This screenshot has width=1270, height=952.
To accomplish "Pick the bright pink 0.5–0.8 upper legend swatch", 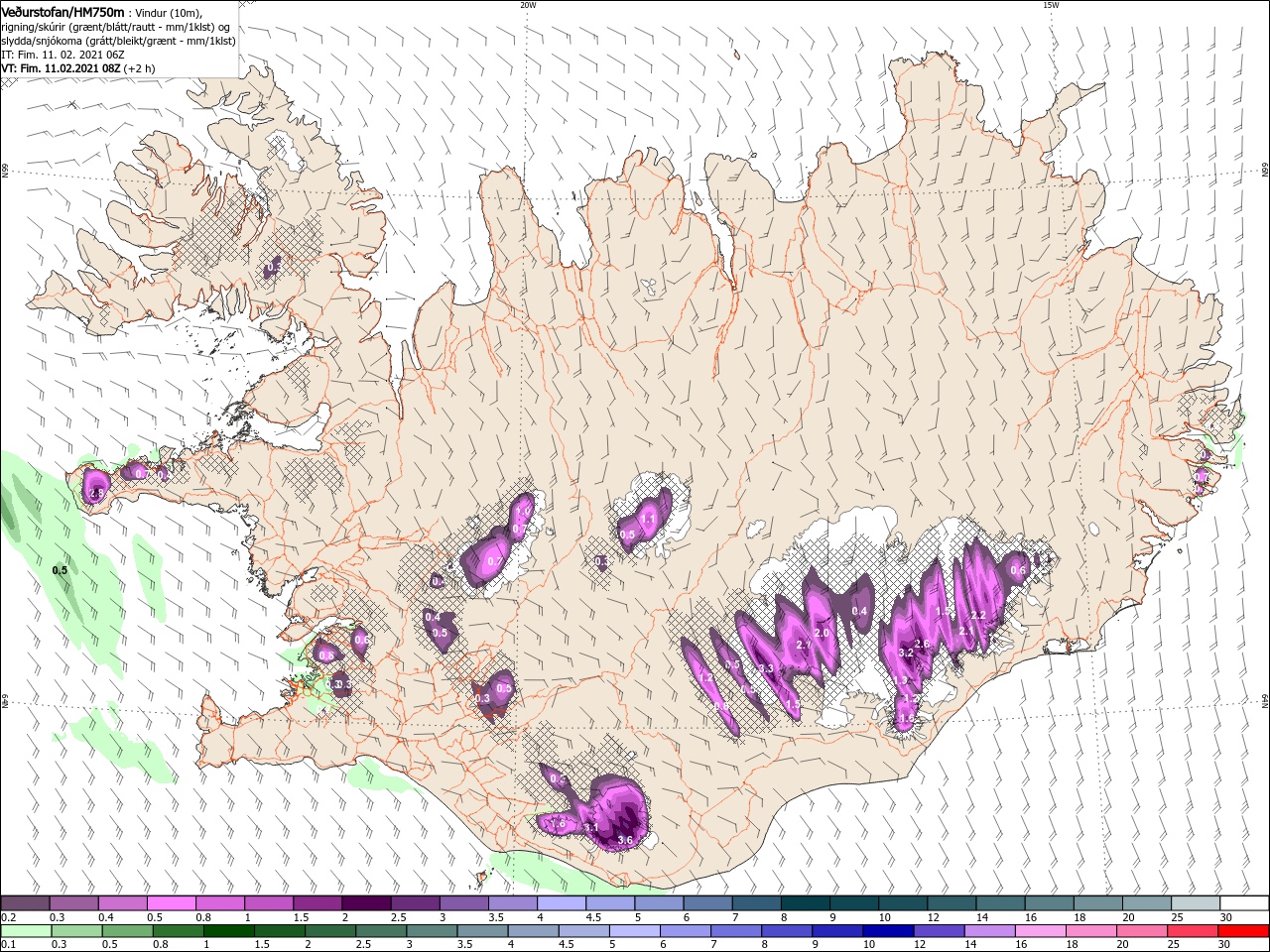I will click(x=171, y=903).
